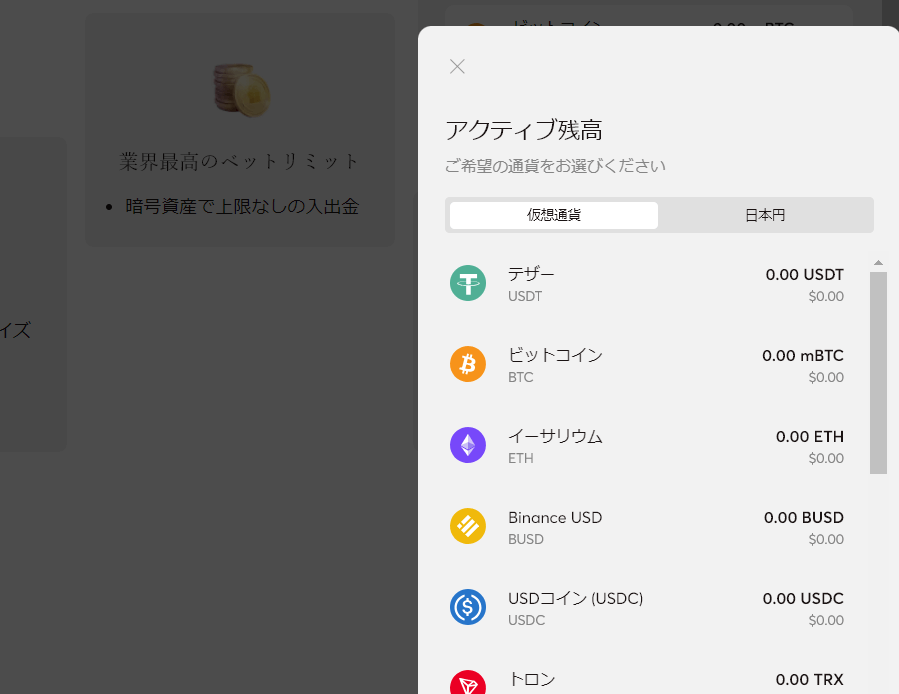Click 業界最高のベットリミット heading

pyautogui.click(x=239, y=161)
